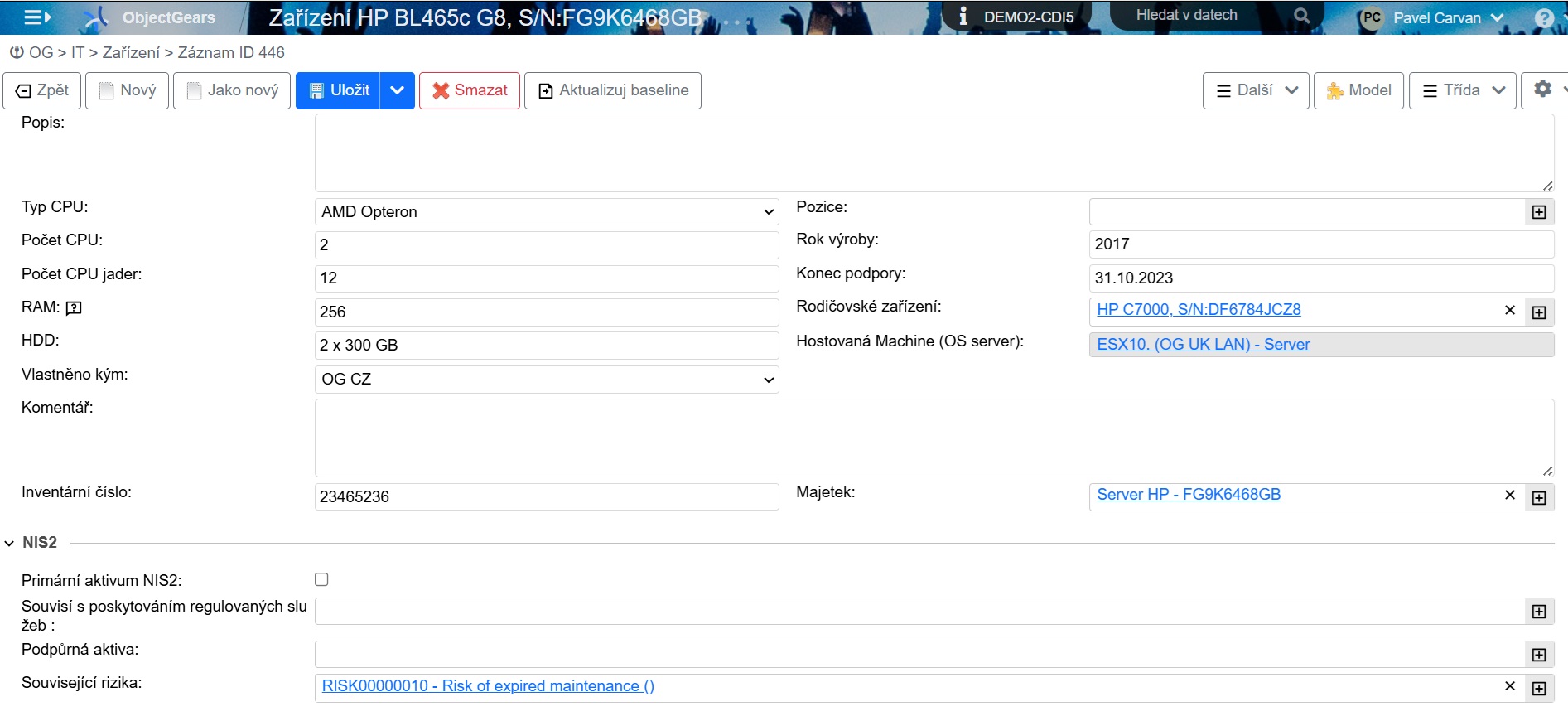1568x721 pixels.
Task: Open the Podpůrná aktiva picker
Action: [x=1539, y=655]
